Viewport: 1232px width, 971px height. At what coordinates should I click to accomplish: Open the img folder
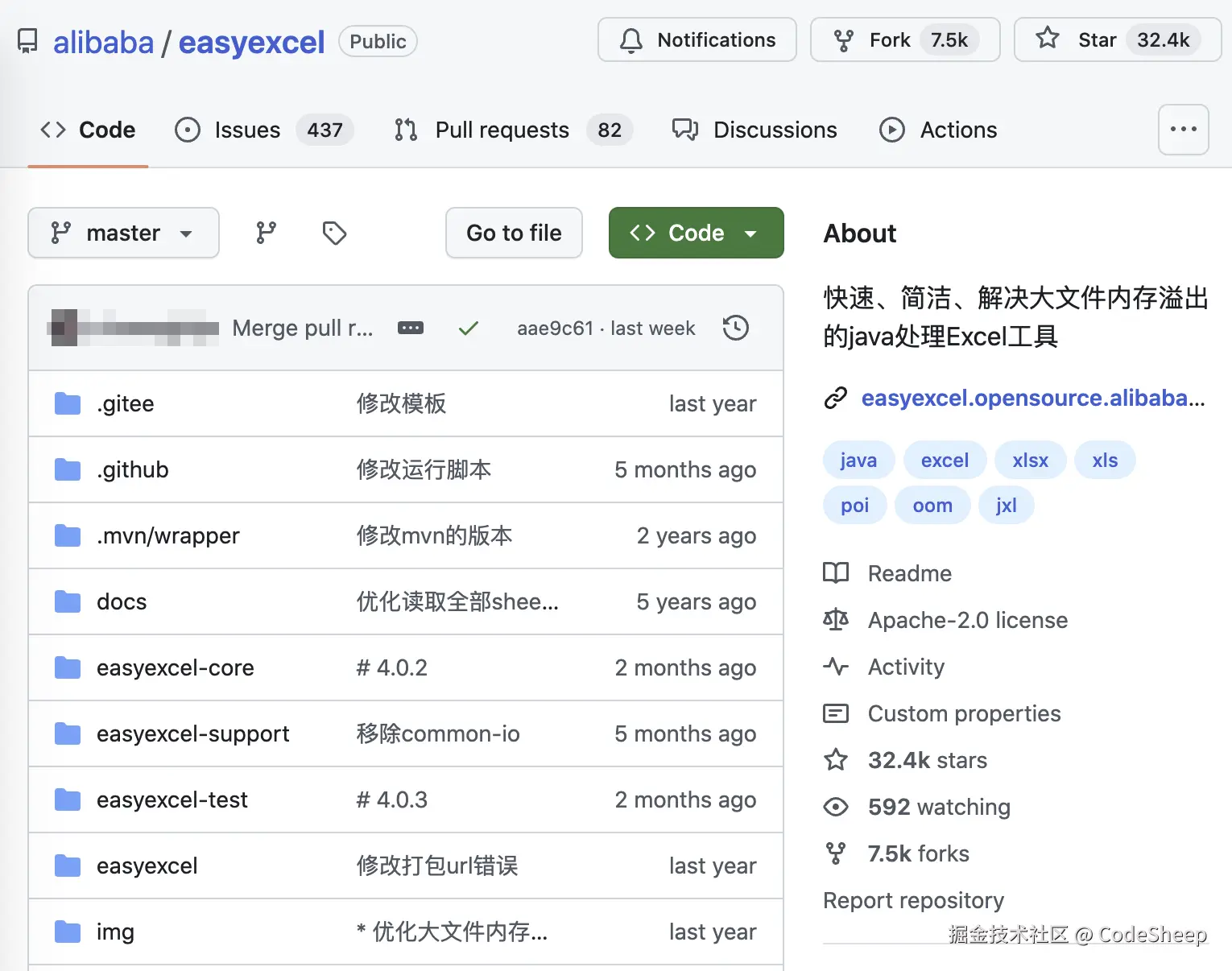(x=115, y=932)
